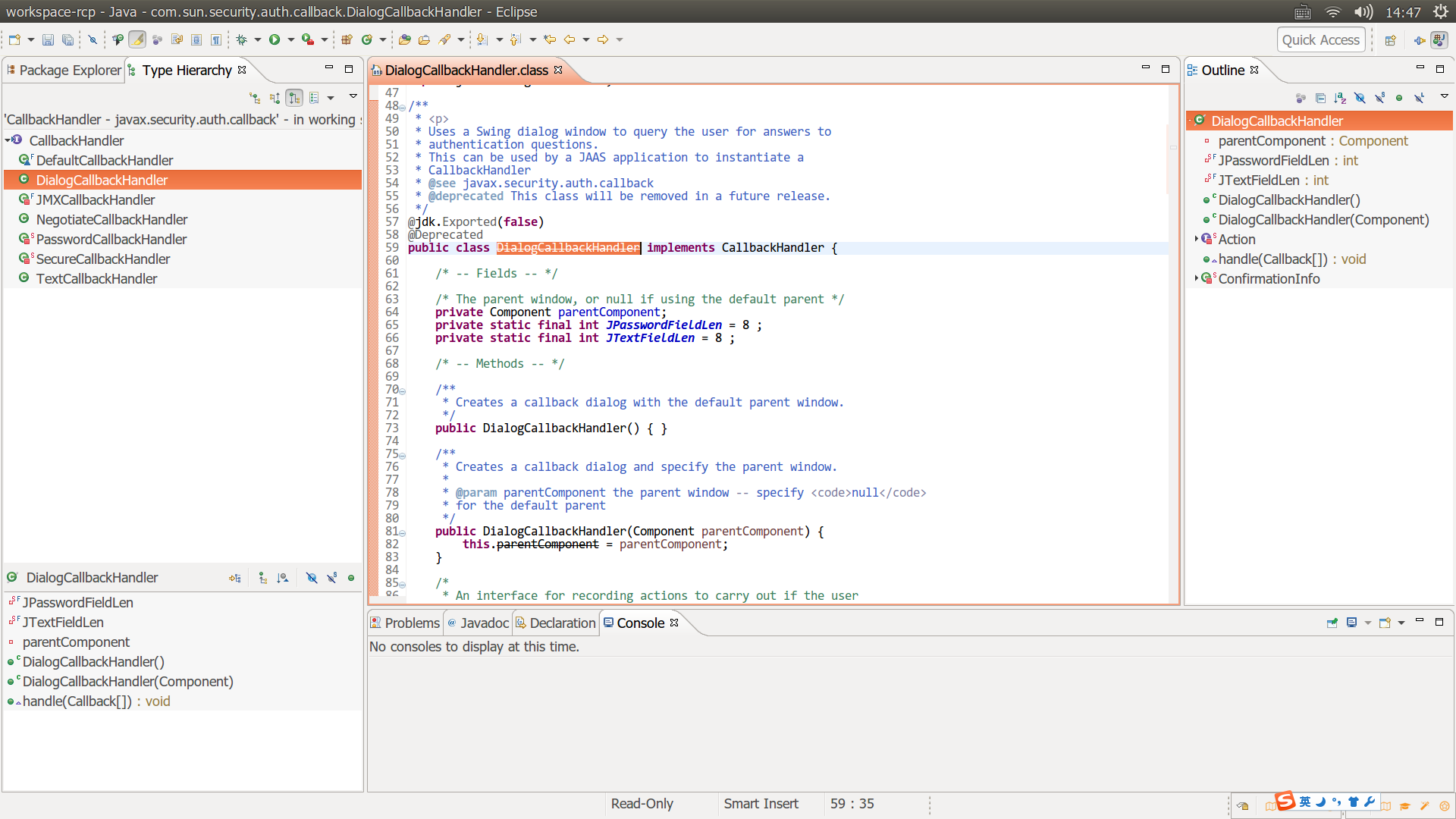This screenshot has height=819, width=1456.
Task: Toggle alphabetical Sort in Outline toolbar
Action: coord(1340,98)
